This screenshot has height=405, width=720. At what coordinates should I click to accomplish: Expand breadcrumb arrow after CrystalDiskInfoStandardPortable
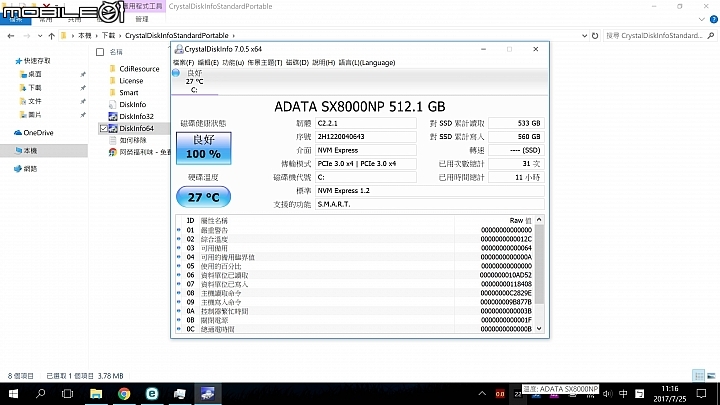point(234,35)
